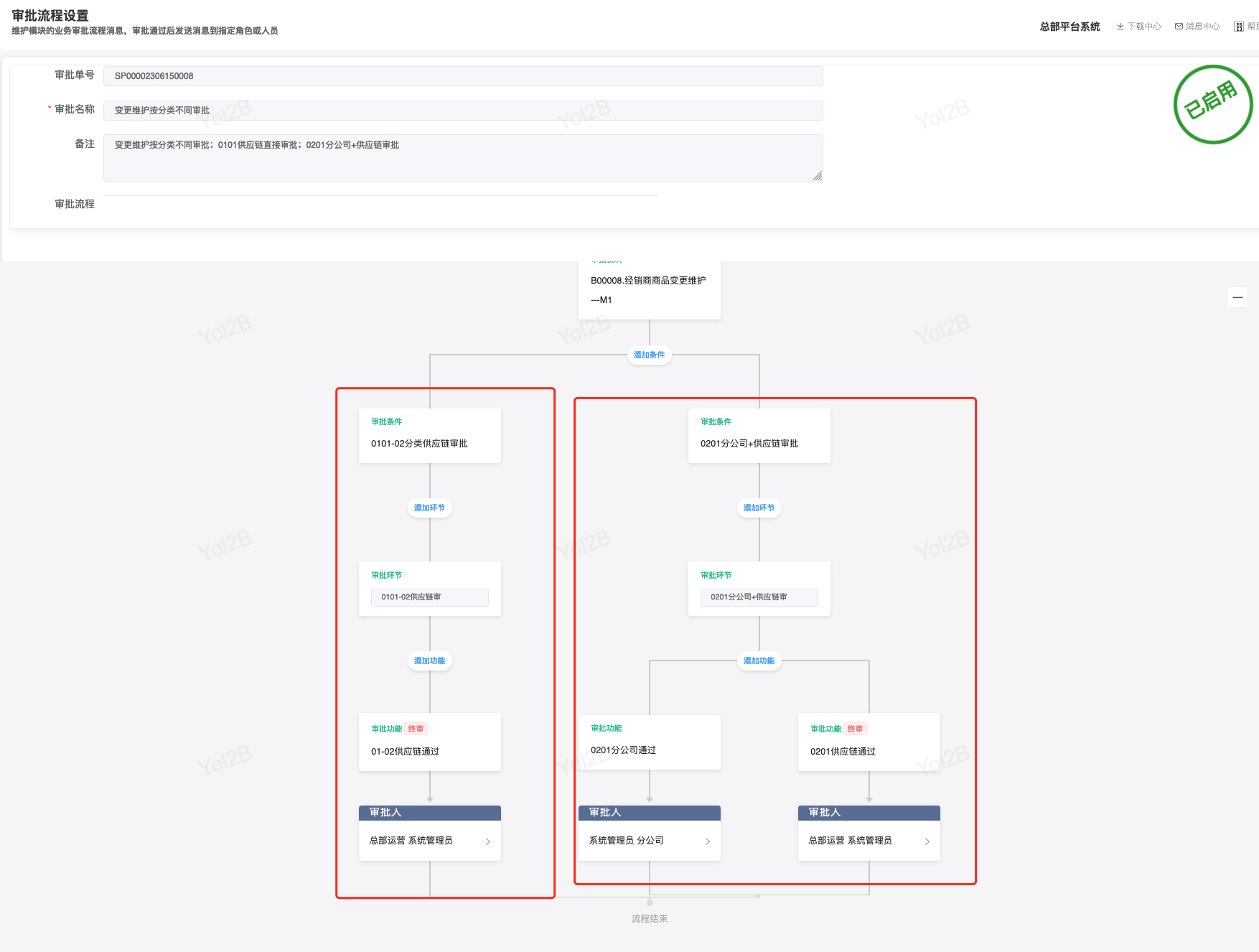This screenshot has width=1259, height=952.
Task: Click 添加环节 below 0201分公司+供应链审批
Action: pyautogui.click(x=759, y=508)
